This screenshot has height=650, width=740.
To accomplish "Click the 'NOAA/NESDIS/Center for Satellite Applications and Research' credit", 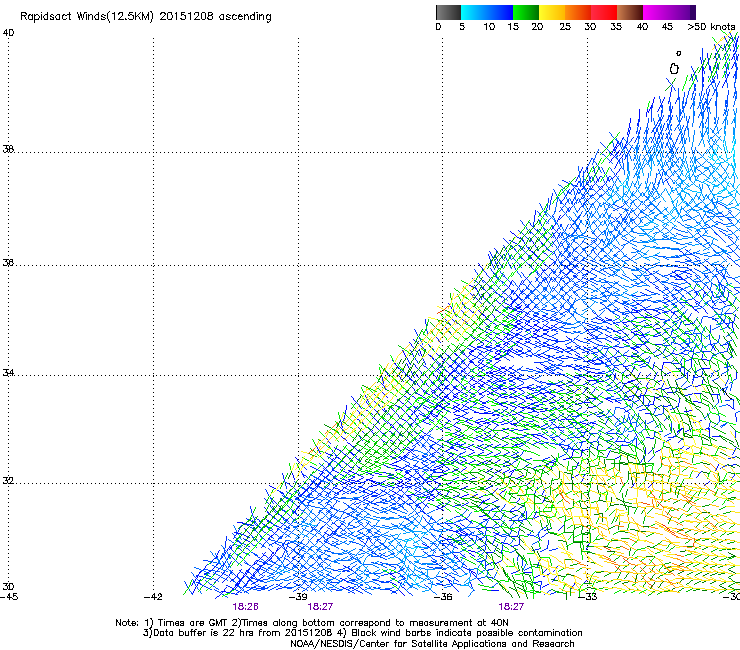I will (x=432, y=644).
